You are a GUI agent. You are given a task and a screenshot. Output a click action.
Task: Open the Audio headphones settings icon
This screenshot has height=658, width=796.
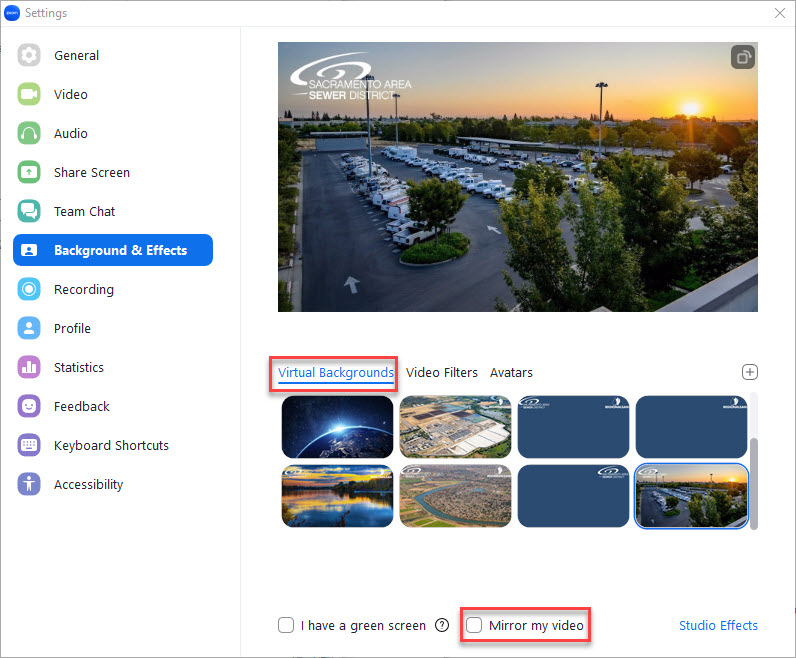[29, 133]
